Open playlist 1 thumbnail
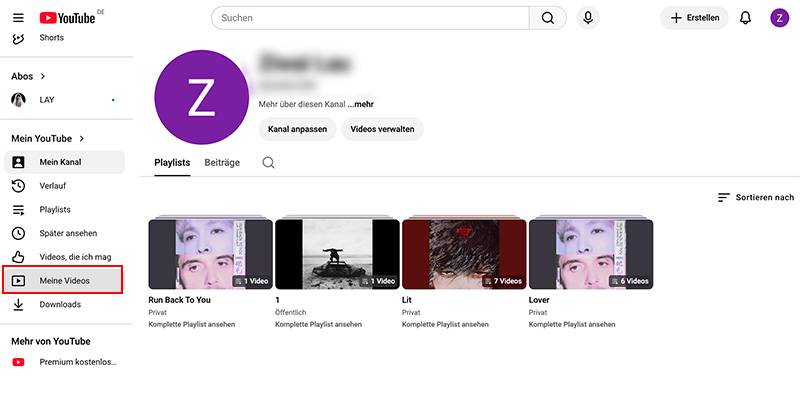 click(x=337, y=254)
